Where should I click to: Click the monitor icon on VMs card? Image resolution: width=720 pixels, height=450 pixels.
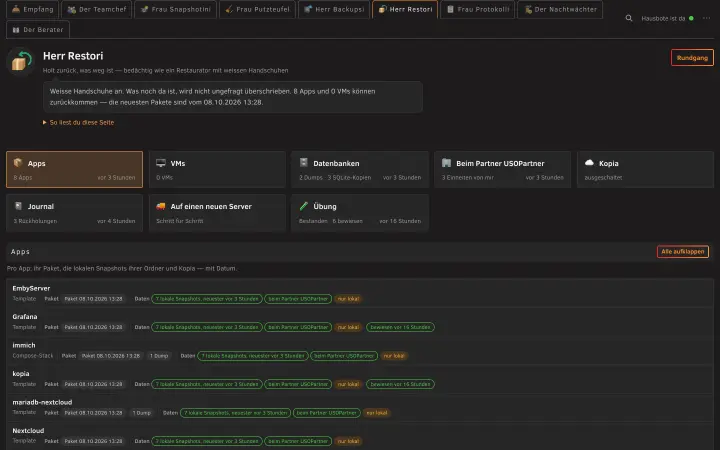(161, 163)
